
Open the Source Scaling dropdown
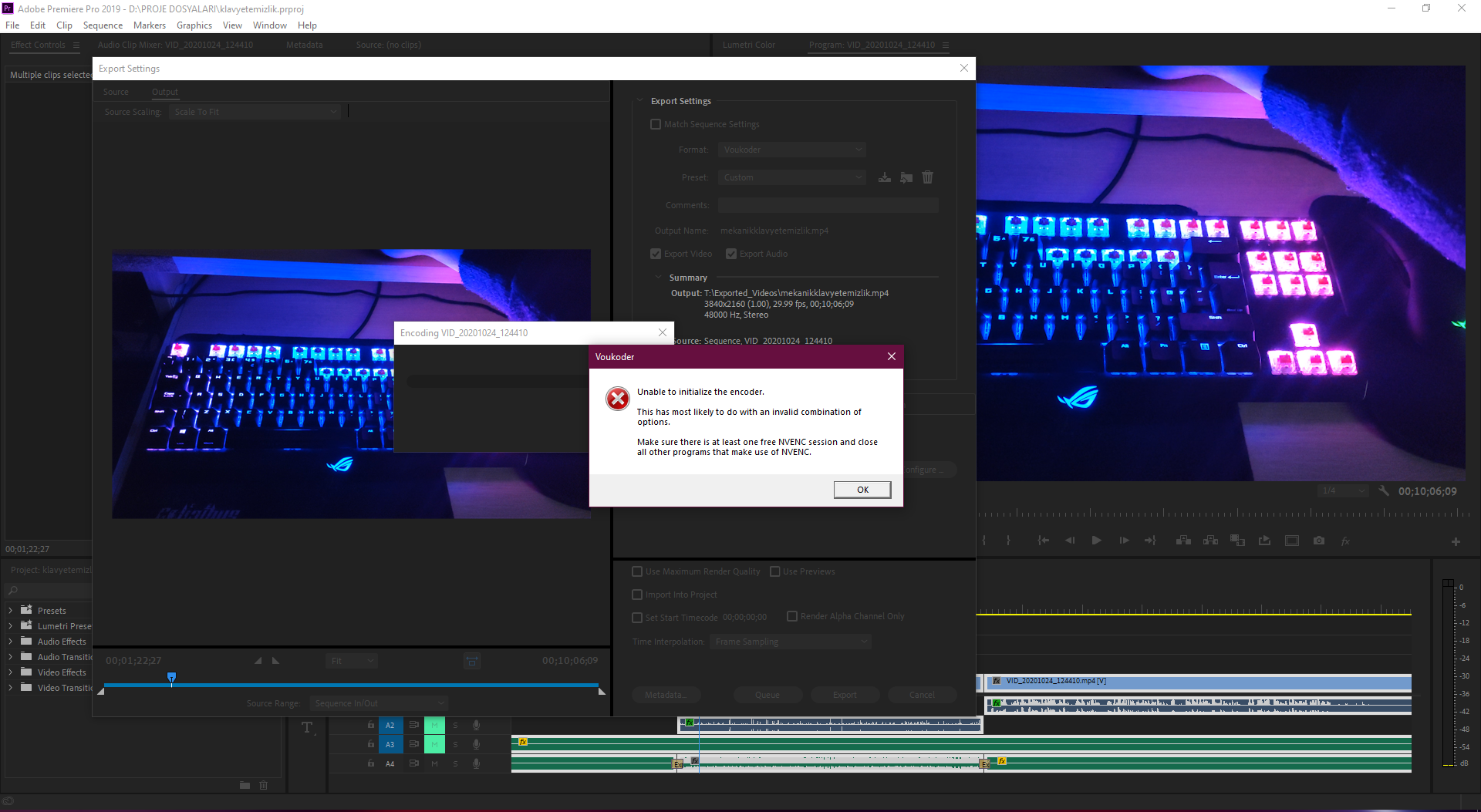click(x=255, y=112)
